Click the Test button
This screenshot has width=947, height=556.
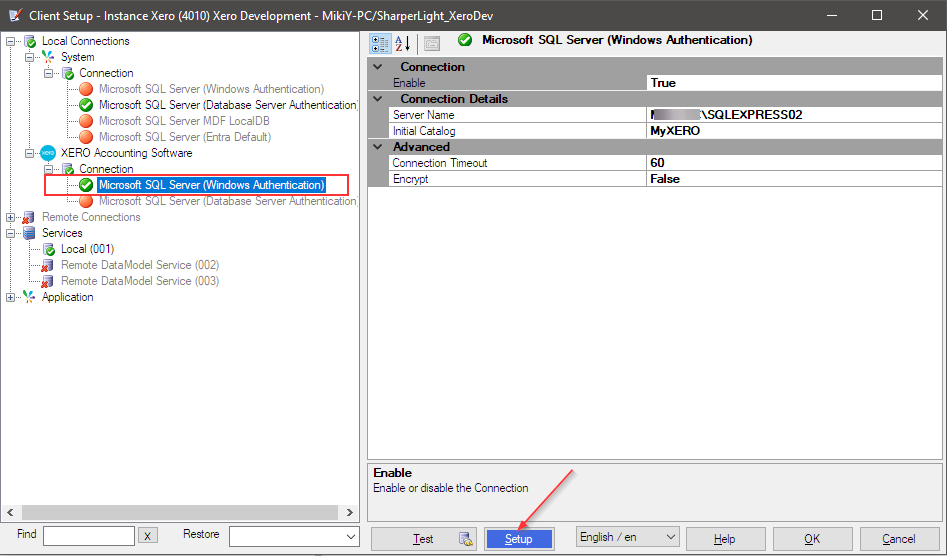tap(423, 539)
